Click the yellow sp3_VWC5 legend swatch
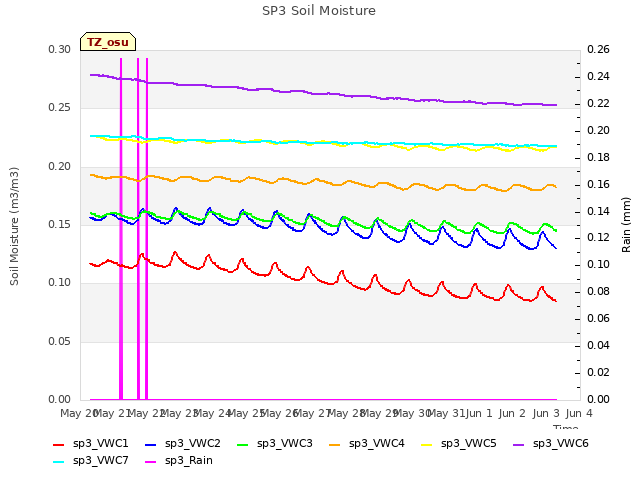640x480 pixels. click(x=427, y=444)
